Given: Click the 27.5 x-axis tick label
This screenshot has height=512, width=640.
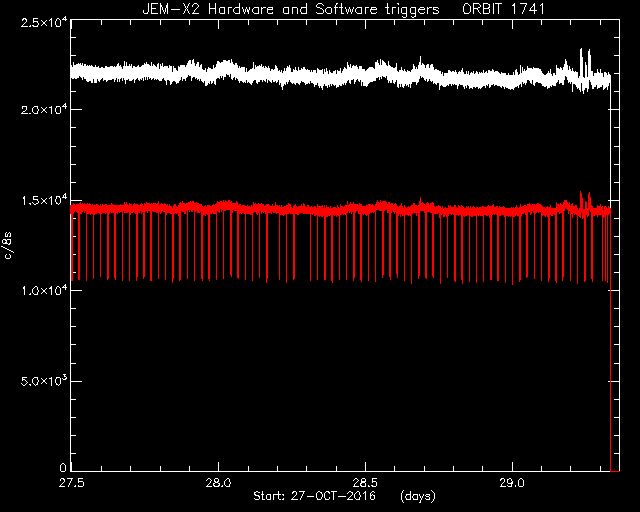Looking at the screenshot, I should [71, 483].
